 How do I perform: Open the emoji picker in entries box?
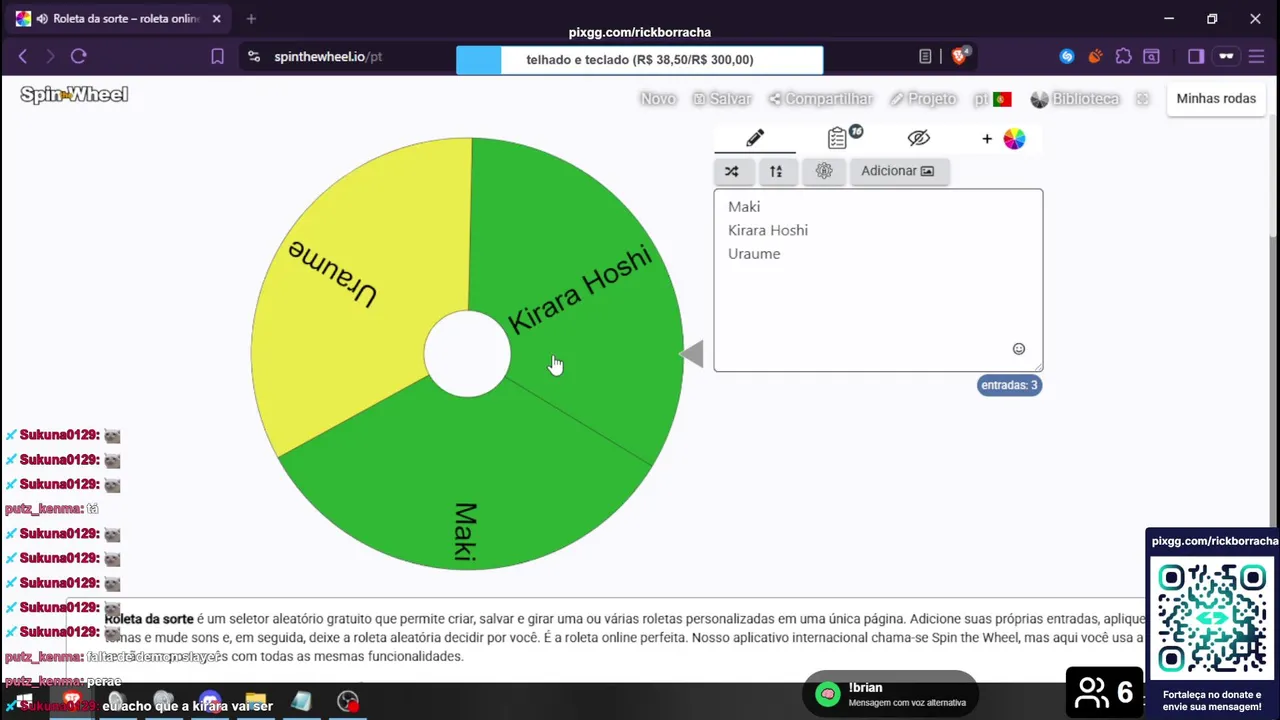point(1019,349)
